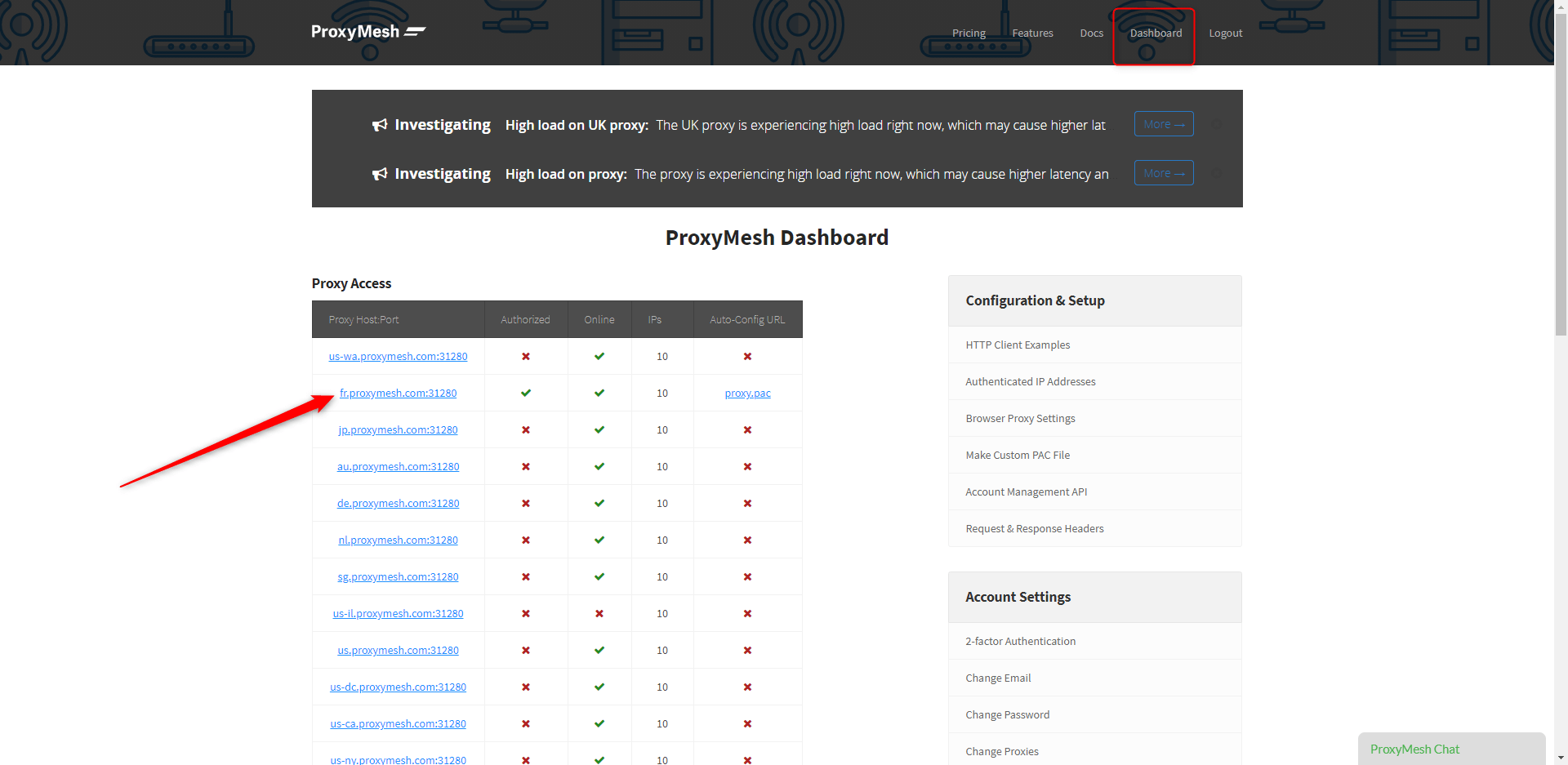Click the ProxyMesh logo in header

point(368,32)
